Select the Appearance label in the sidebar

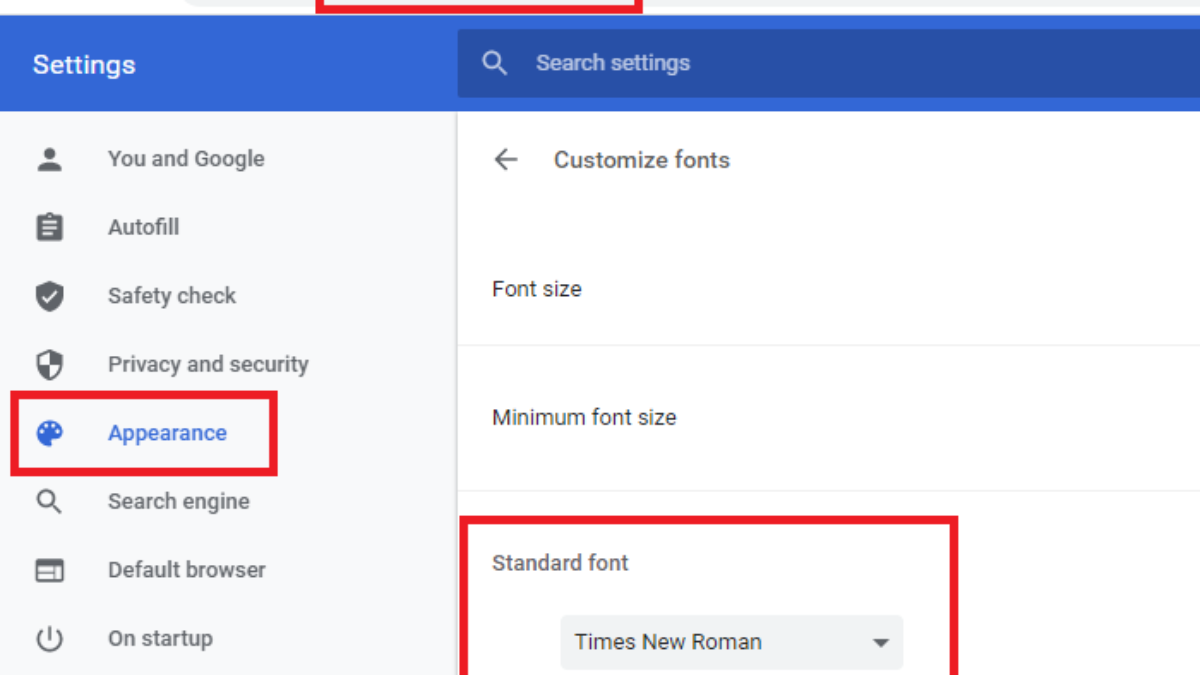click(x=167, y=433)
